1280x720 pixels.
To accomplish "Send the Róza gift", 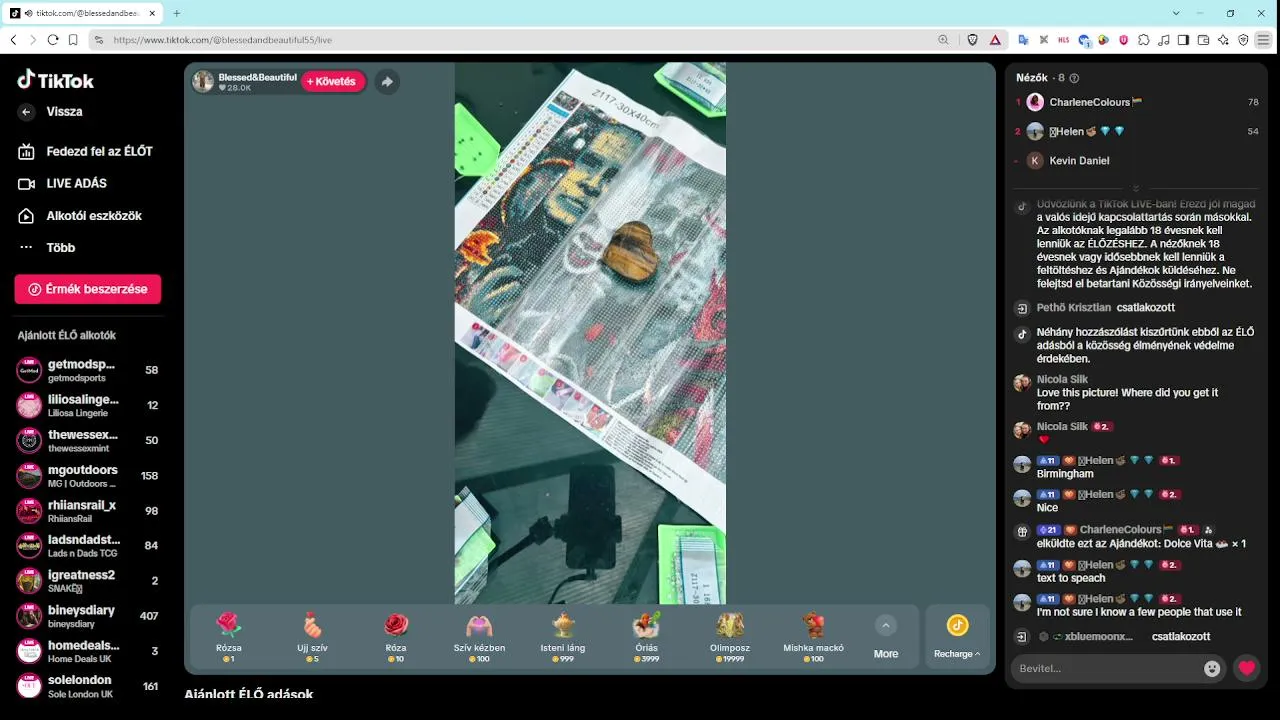I will (x=396, y=638).
